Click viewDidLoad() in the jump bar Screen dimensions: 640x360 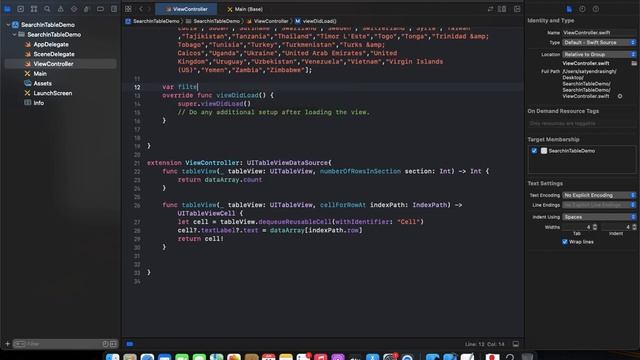(316, 21)
